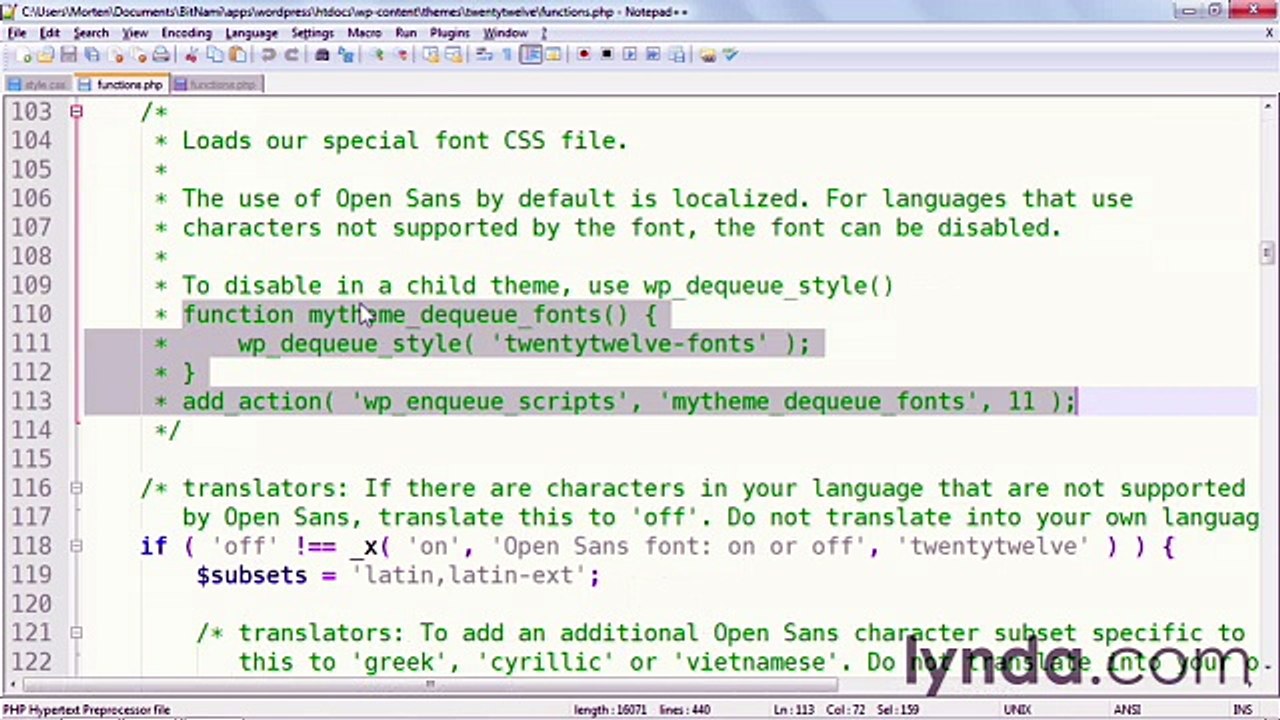Open the user defined language dialog icon
The image size is (1280, 720).
pos(553,55)
